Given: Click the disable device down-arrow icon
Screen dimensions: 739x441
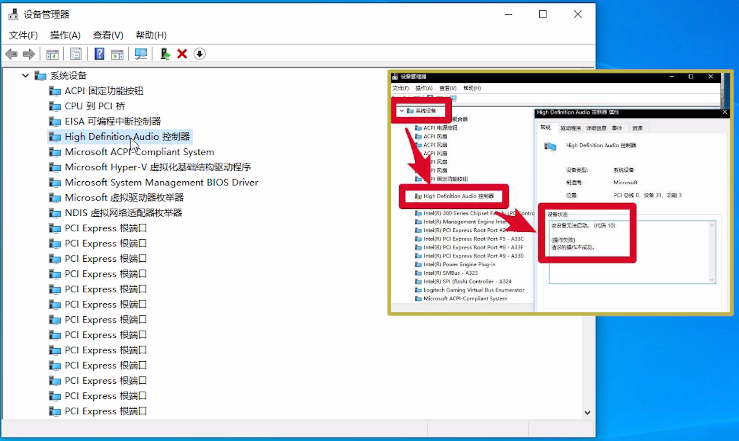Looking at the screenshot, I should [x=199, y=54].
